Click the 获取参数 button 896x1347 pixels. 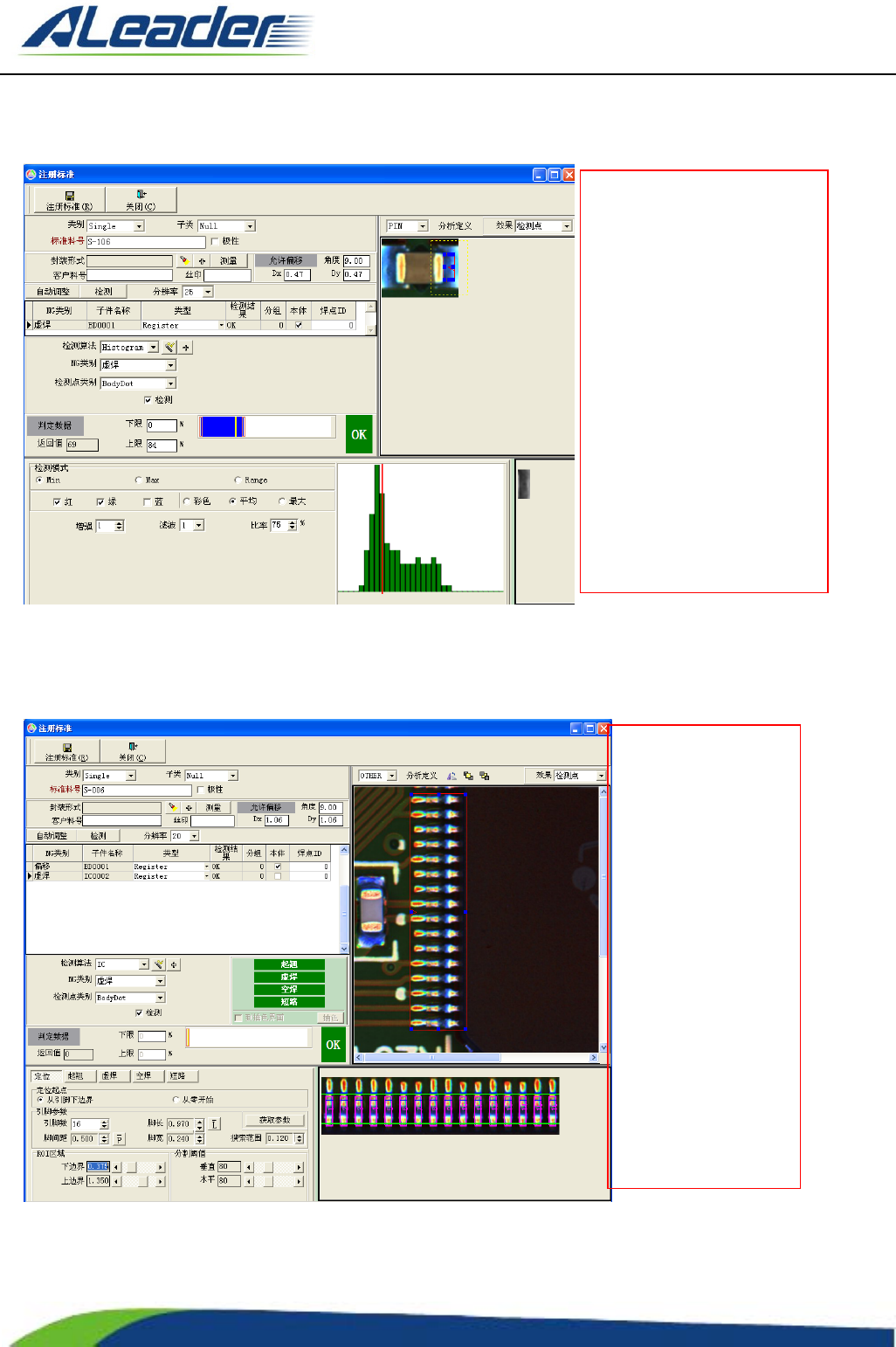tap(274, 1119)
